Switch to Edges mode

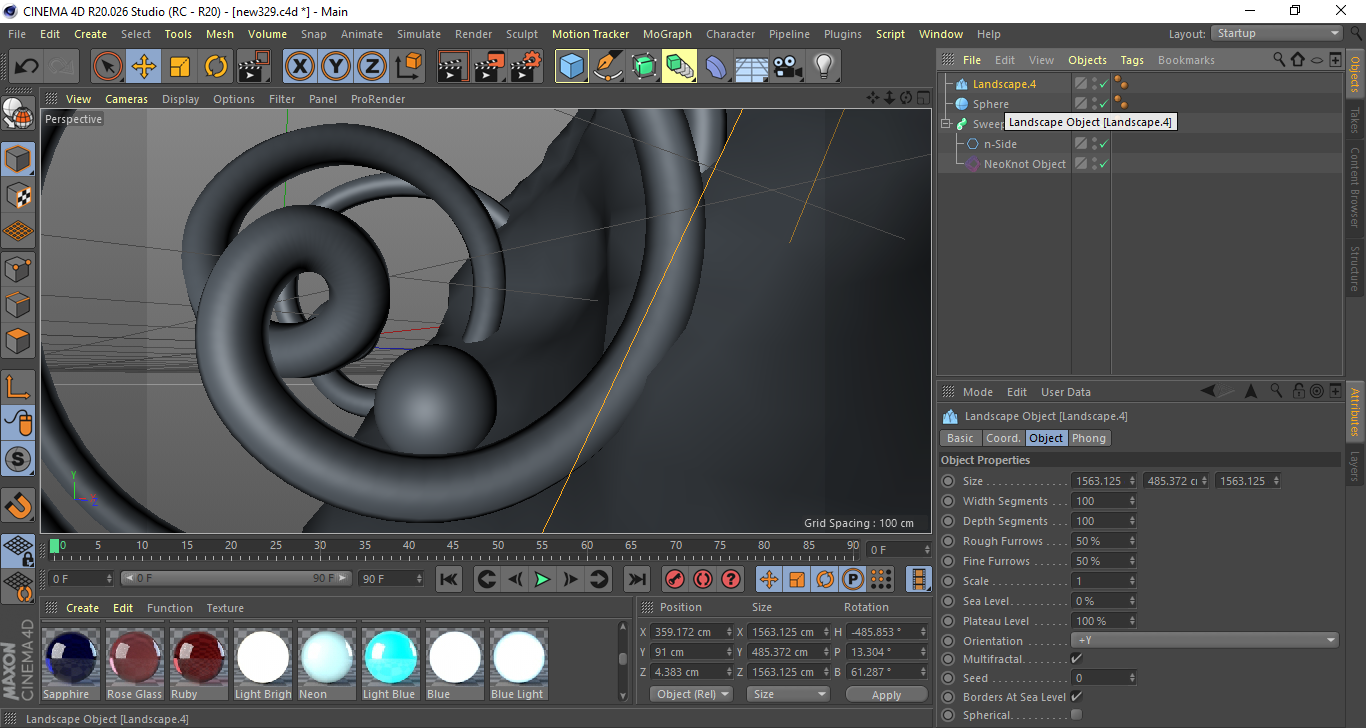coord(18,304)
